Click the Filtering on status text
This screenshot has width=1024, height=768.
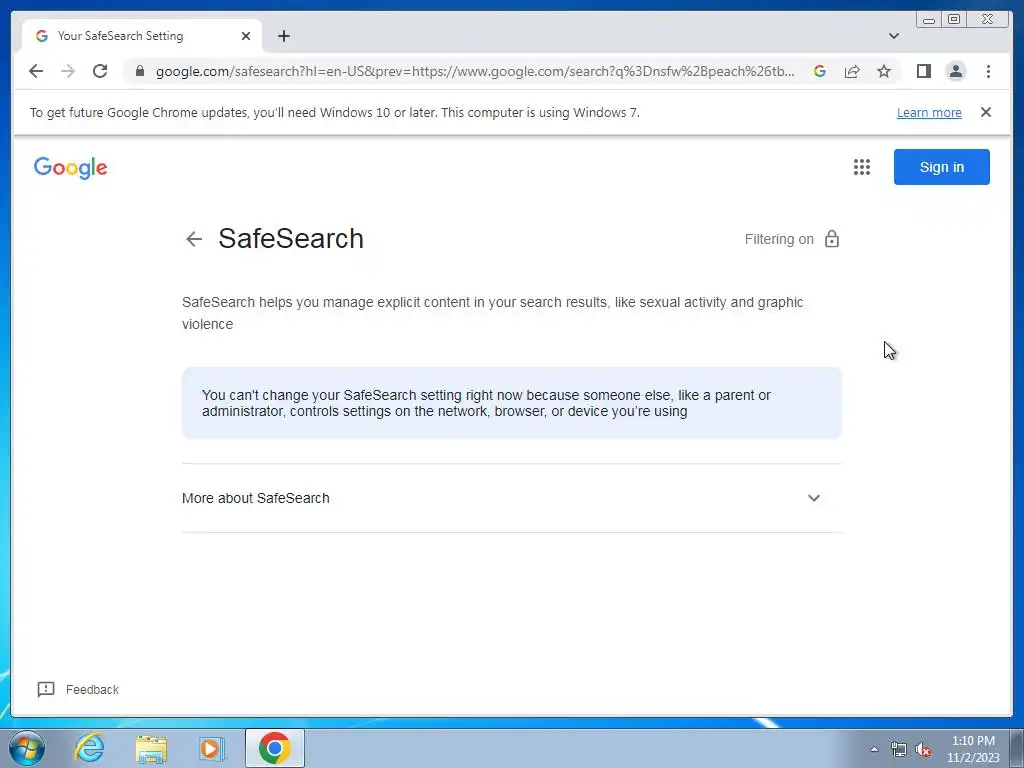tap(779, 240)
